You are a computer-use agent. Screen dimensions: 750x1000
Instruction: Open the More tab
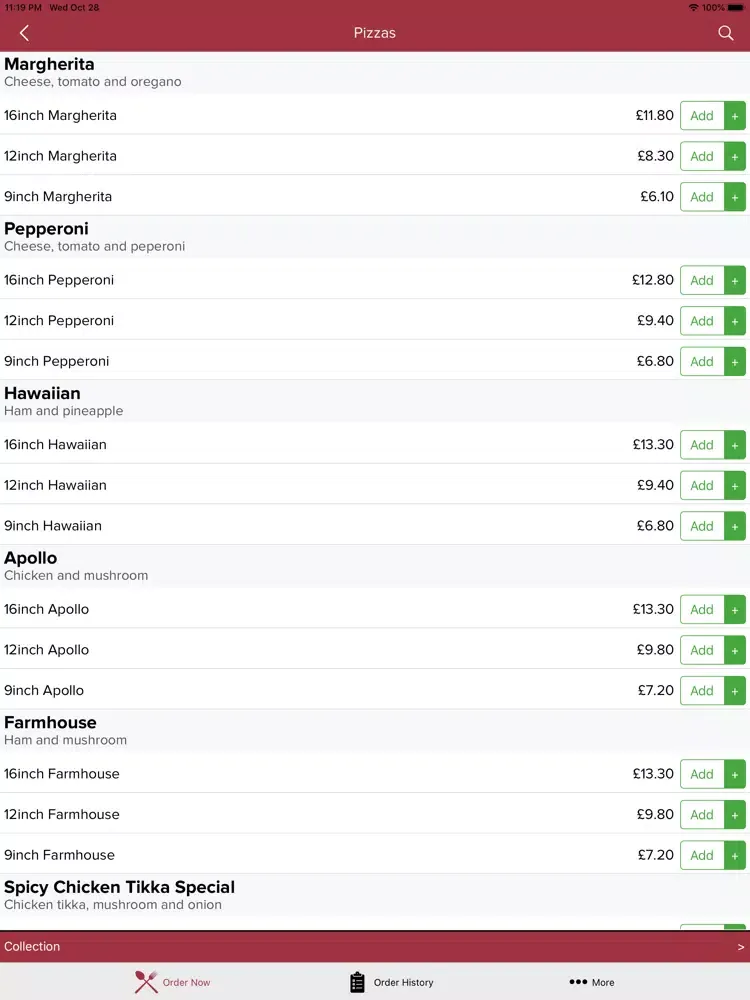click(x=592, y=982)
